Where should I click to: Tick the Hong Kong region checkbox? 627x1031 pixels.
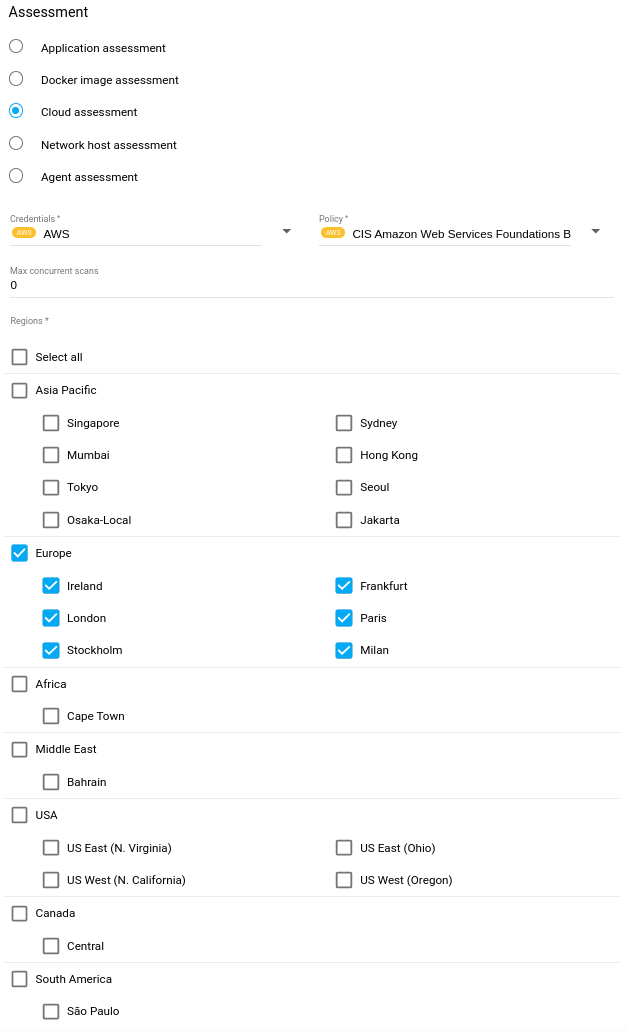coord(344,455)
